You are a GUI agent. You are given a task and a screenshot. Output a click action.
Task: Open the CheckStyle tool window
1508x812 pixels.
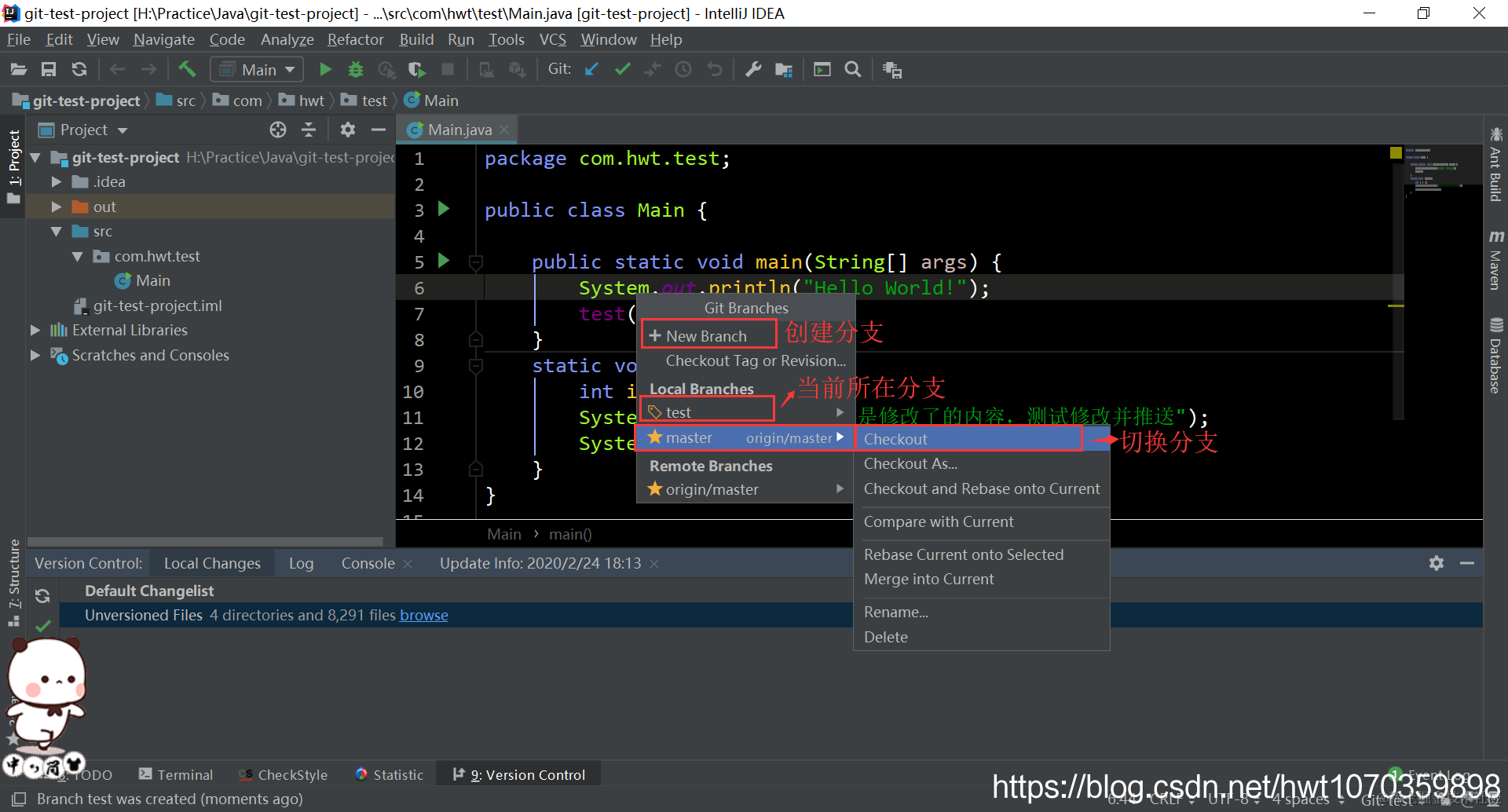(284, 775)
